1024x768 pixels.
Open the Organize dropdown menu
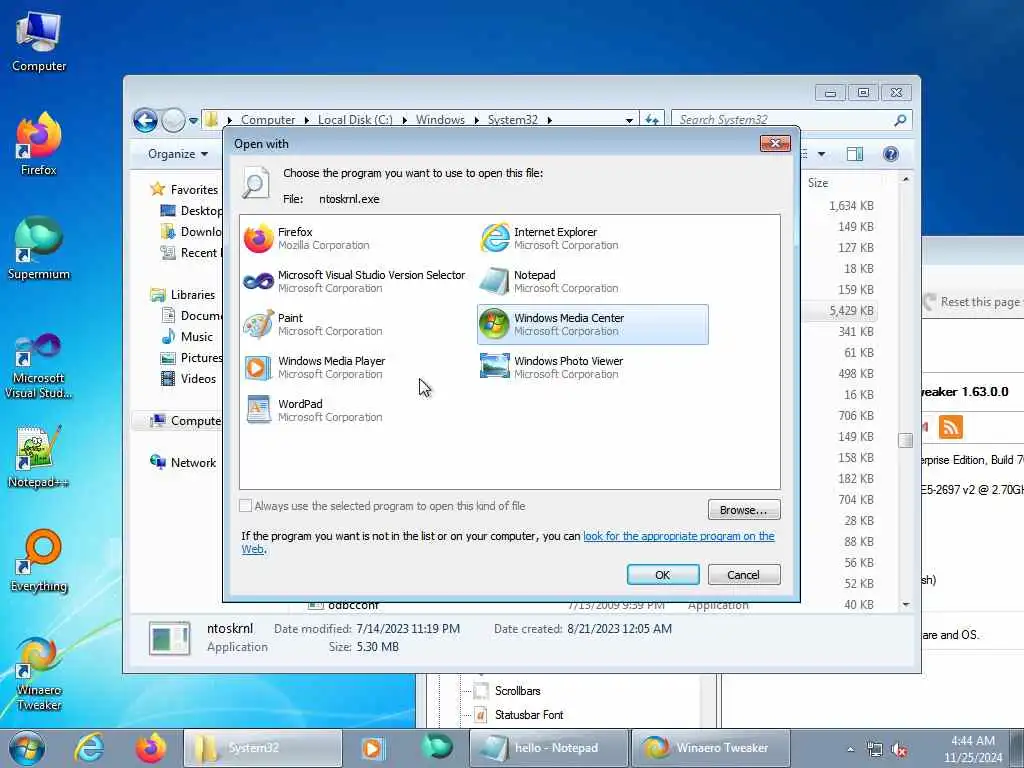coord(178,154)
